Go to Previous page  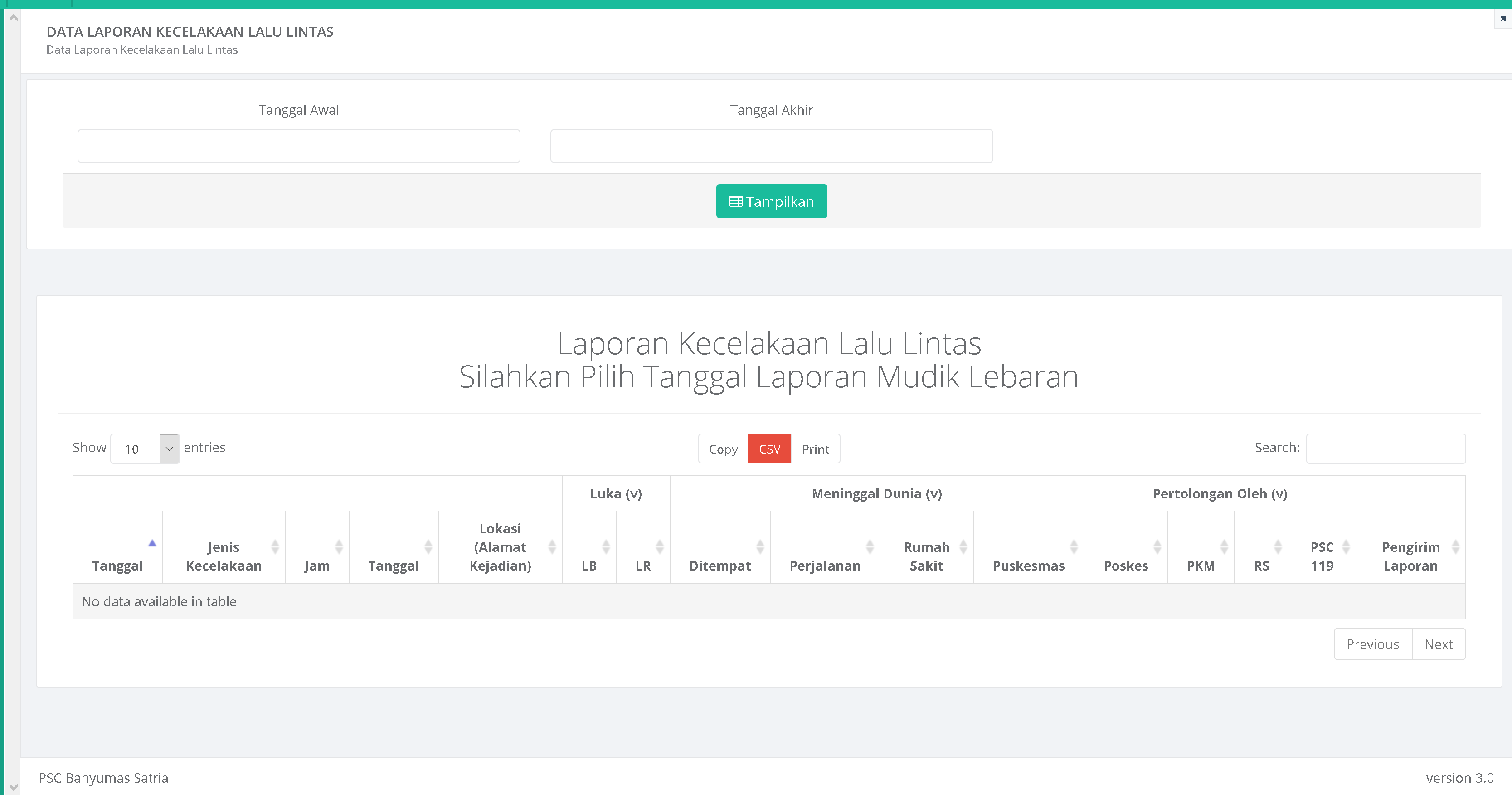coord(1372,644)
